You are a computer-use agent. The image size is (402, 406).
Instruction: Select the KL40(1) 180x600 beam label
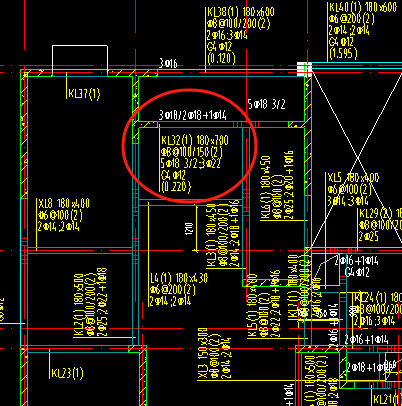pos(363,7)
